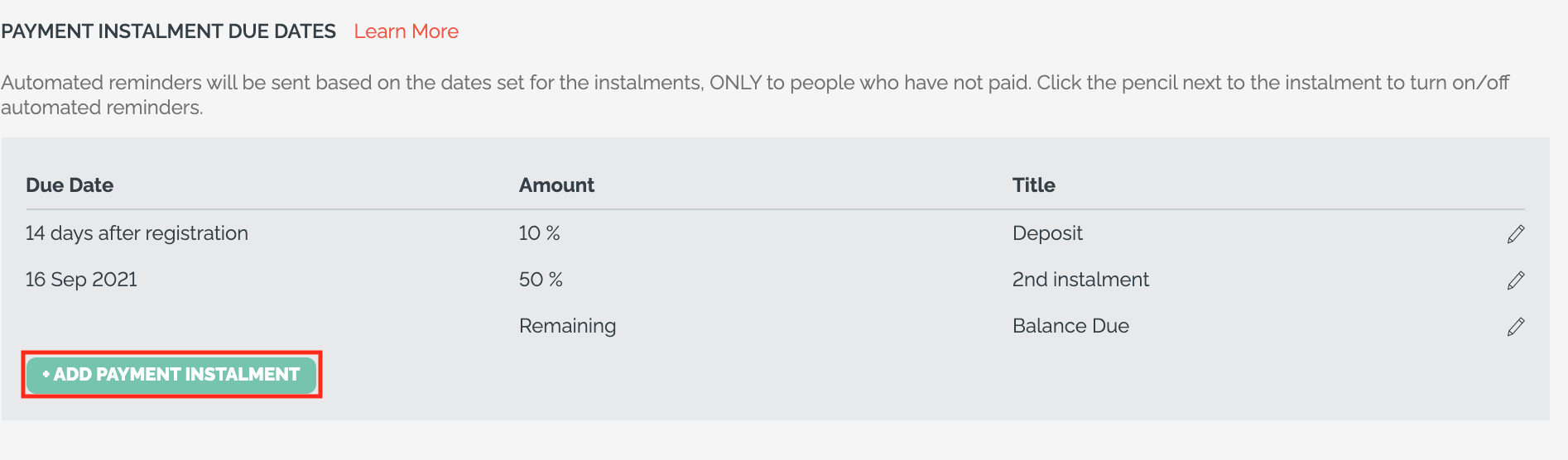Select the Due Date column header
Image resolution: width=1568 pixels, height=460 pixels.
click(x=70, y=185)
